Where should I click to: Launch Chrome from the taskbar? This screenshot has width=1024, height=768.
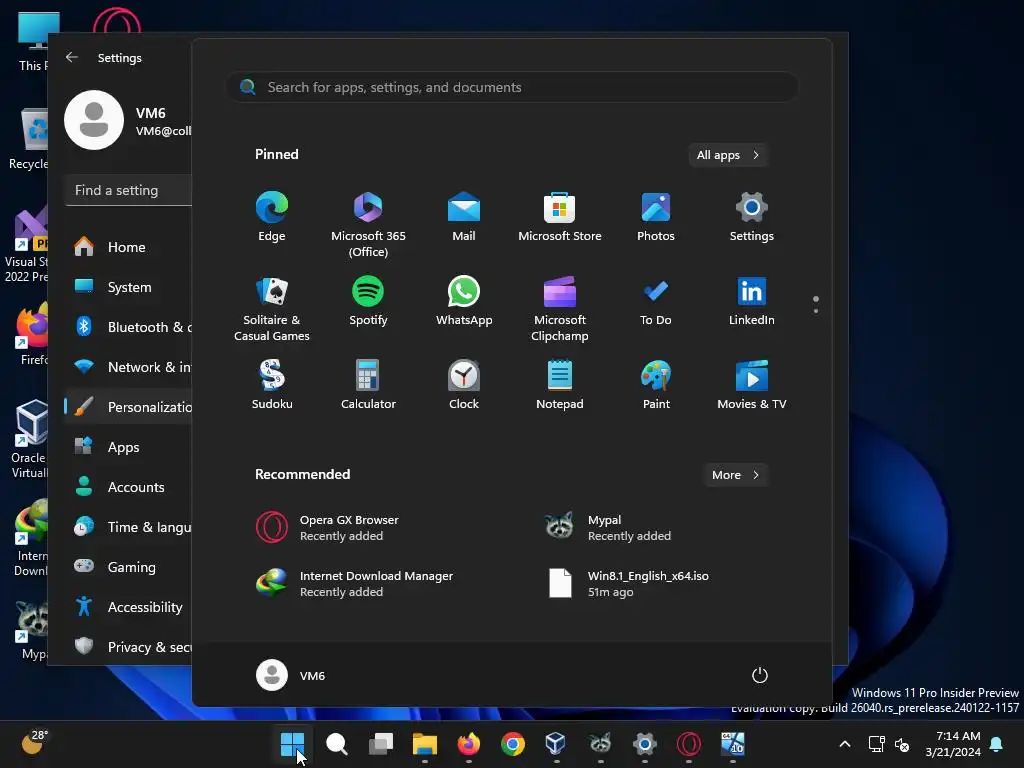513,744
